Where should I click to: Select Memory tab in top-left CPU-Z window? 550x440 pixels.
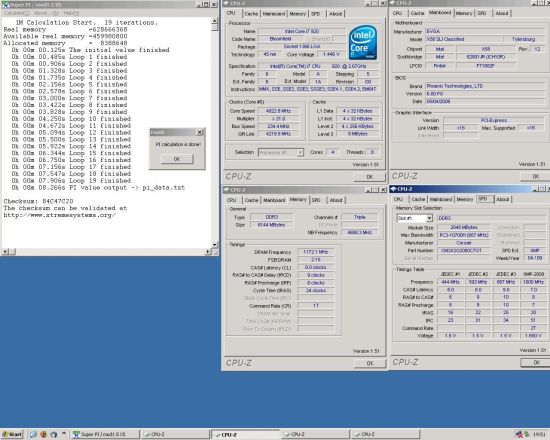297,14
